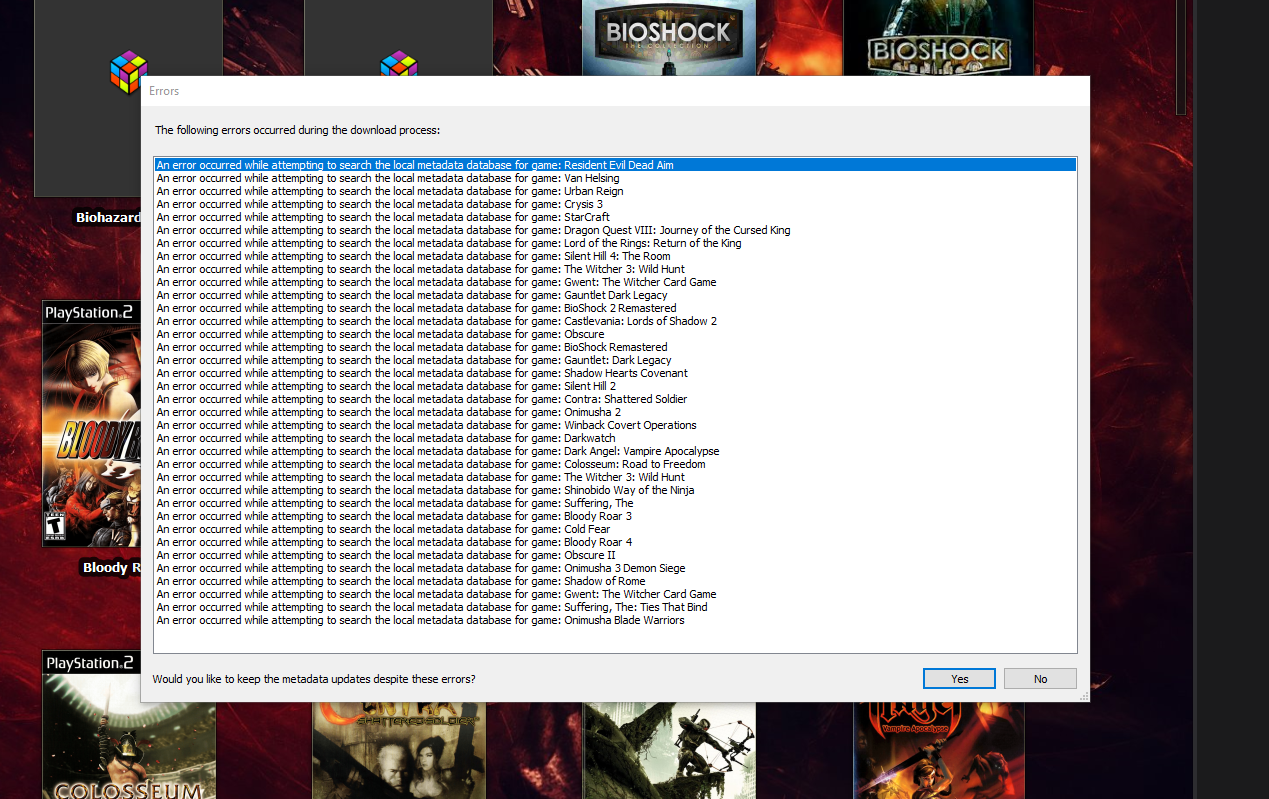Select the Cold Fear error row

point(615,529)
